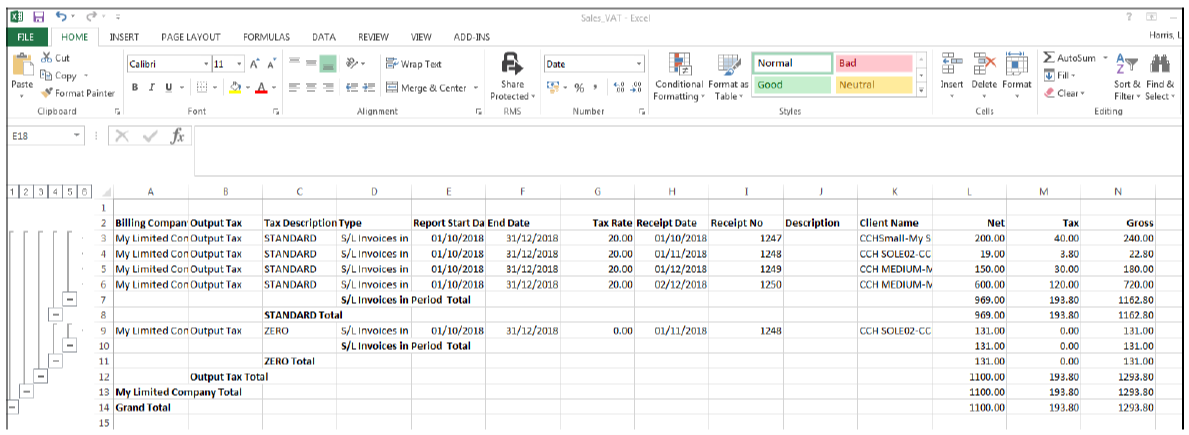Click the Increase Indent icon
The height and width of the screenshot is (435, 1189).
369,88
